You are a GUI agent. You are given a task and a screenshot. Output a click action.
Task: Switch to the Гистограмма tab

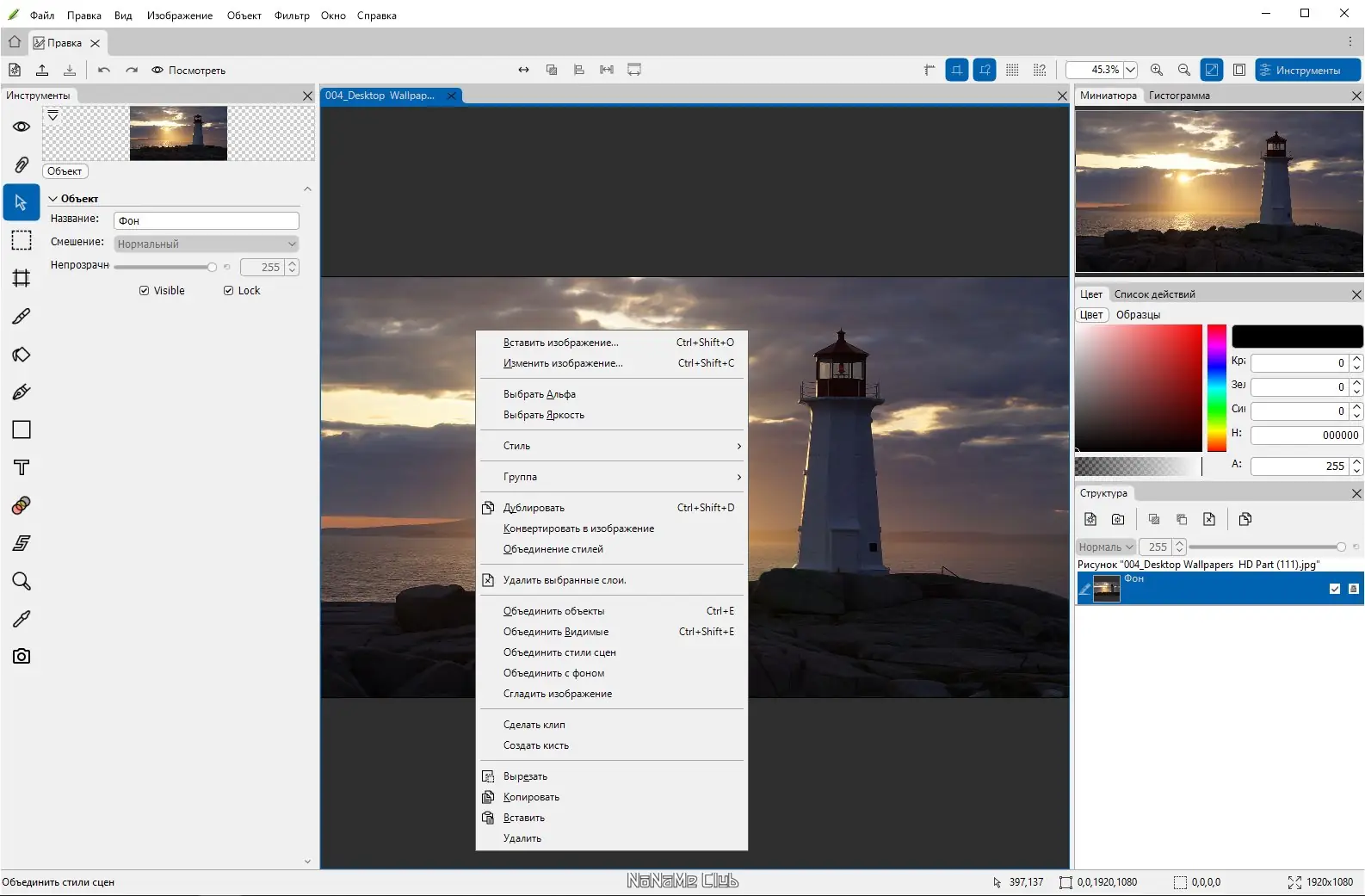[x=1179, y=96]
